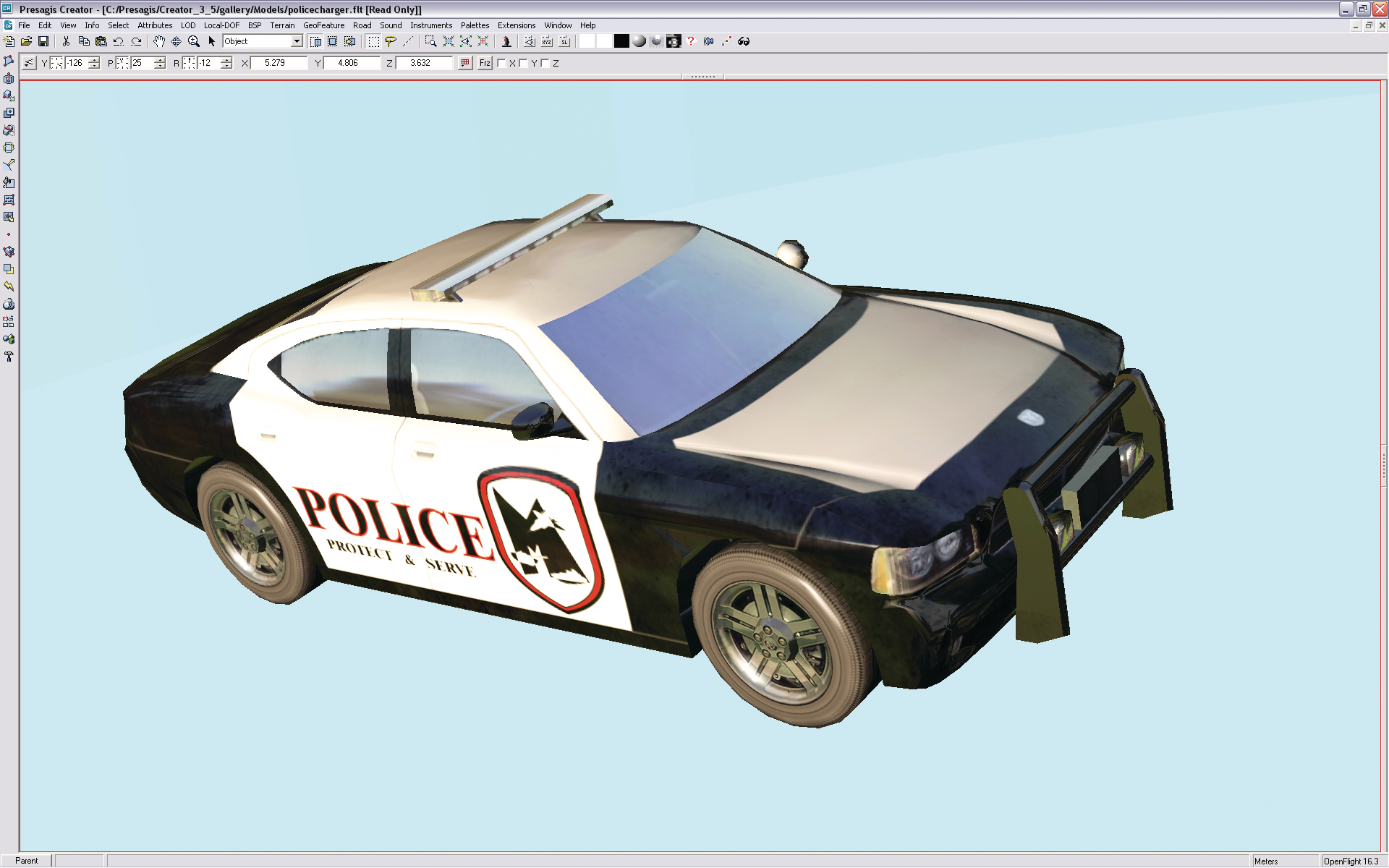Open the Palettes menu
The width and height of the screenshot is (1389, 868).
coord(475,25)
